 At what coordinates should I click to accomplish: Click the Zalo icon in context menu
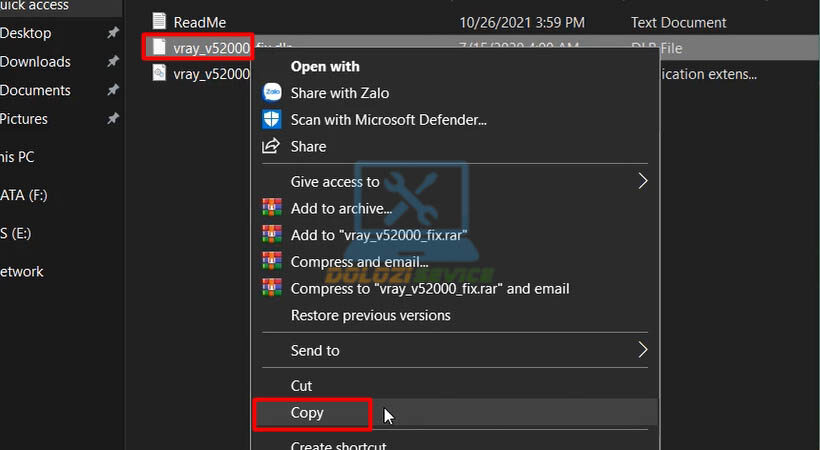tap(271, 93)
